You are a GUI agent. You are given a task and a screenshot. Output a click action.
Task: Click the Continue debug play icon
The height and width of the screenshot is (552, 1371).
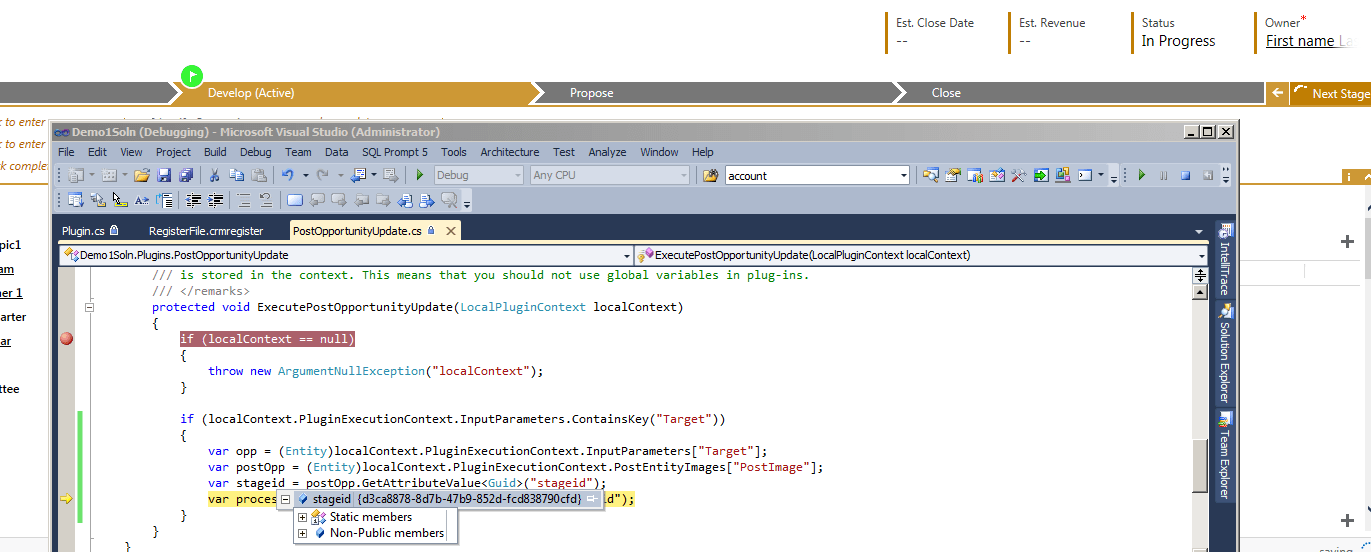coord(1142,175)
